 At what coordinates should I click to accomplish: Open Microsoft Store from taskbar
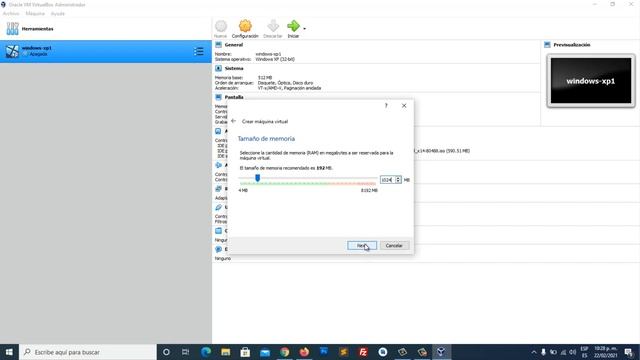tap(245, 352)
